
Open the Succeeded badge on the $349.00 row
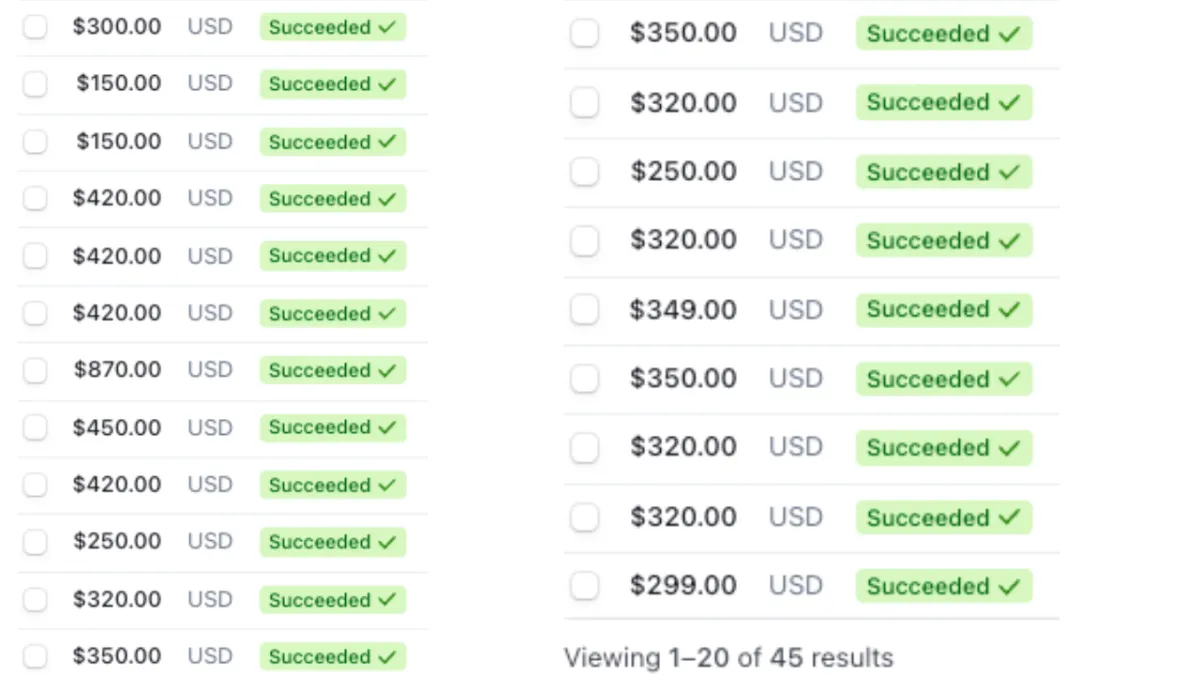(x=943, y=310)
